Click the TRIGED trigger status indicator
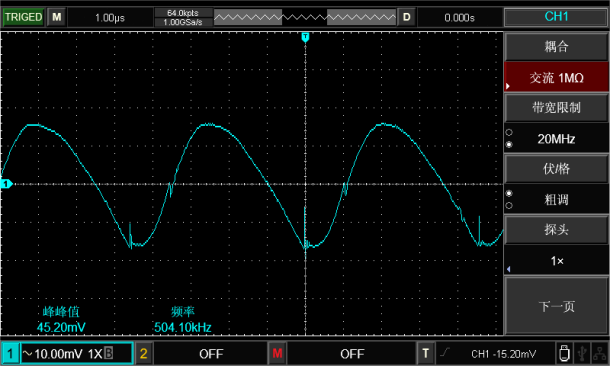This screenshot has width=611, height=366. coord(23,18)
